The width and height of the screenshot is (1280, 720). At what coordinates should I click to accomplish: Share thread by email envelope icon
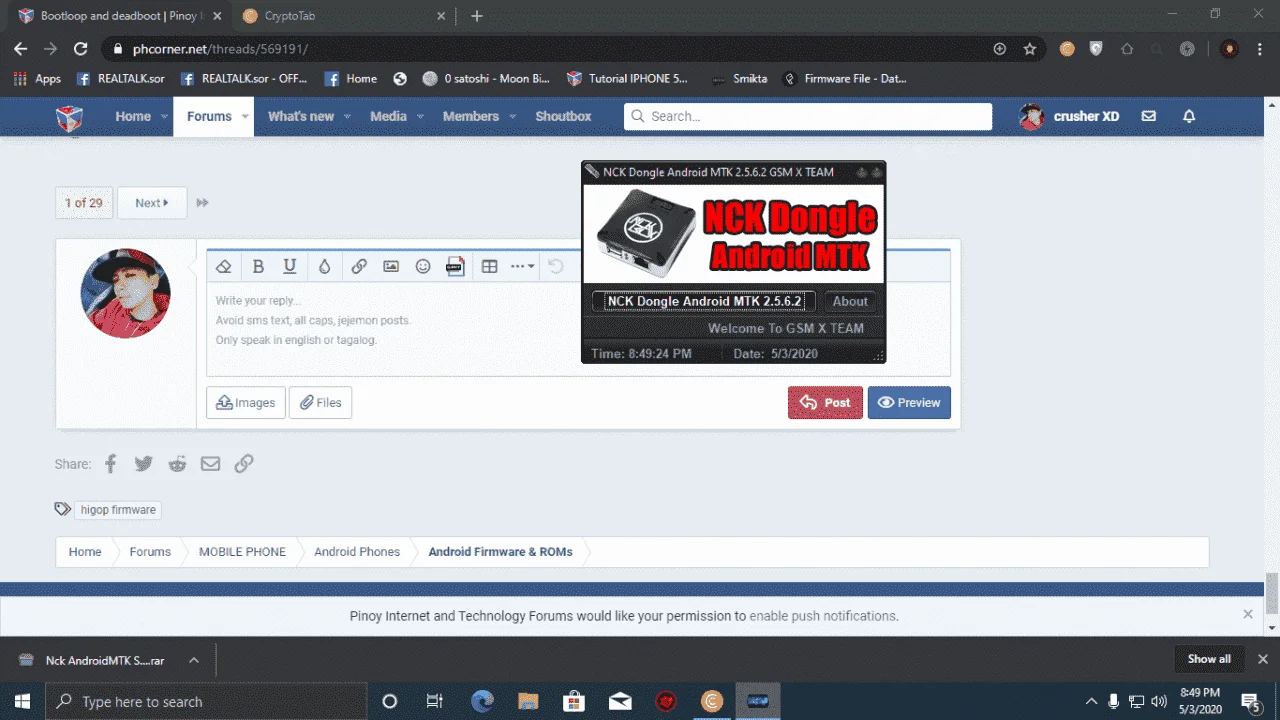point(210,463)
